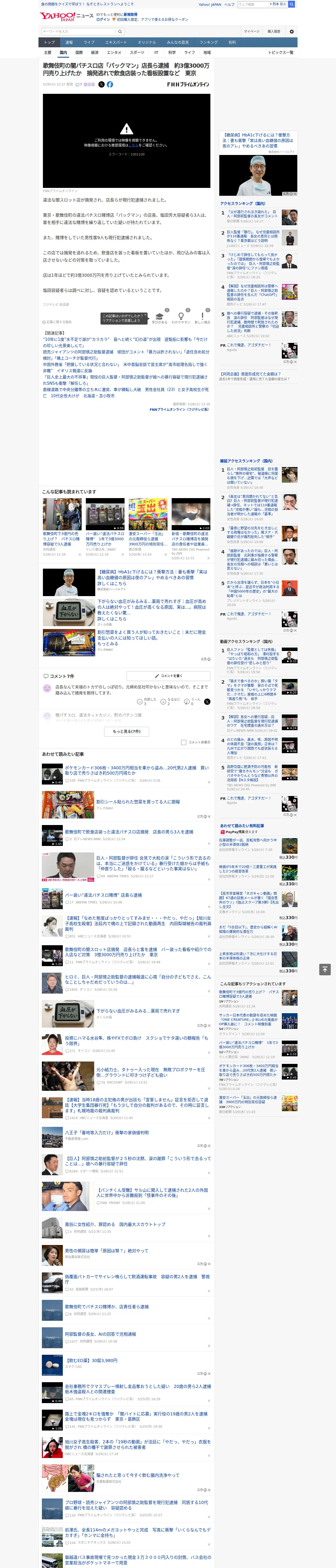React with わかりやすい lightbulb icon

click(181, 316)
